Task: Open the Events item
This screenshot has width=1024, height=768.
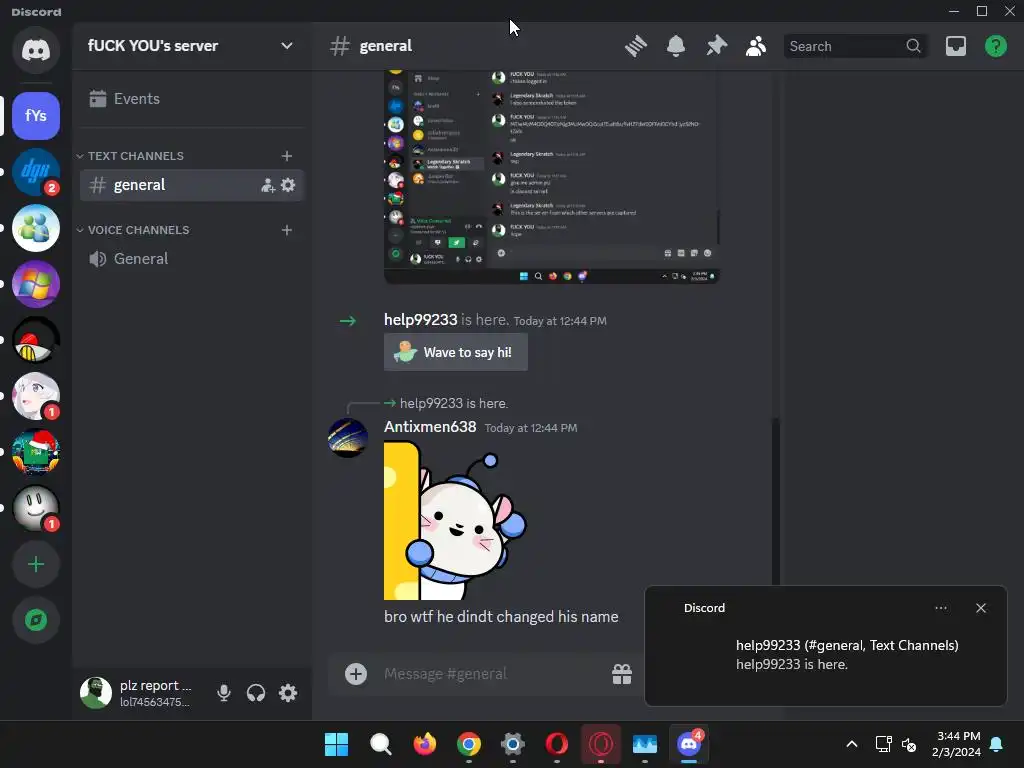Action: pyautogui.click(x=191, y=99)
